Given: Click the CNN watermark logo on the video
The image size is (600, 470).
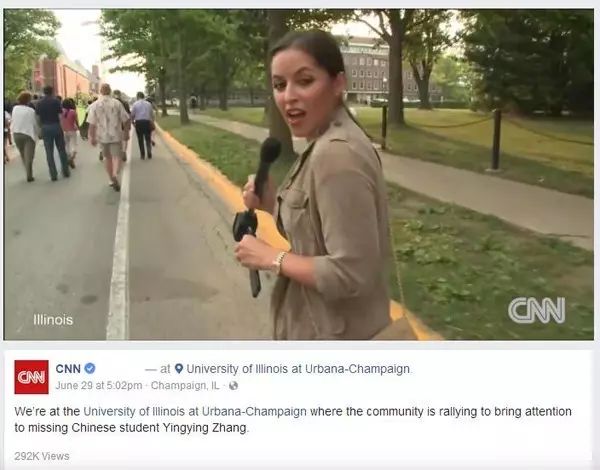Looking at the screenshot, I should [536, 310].
